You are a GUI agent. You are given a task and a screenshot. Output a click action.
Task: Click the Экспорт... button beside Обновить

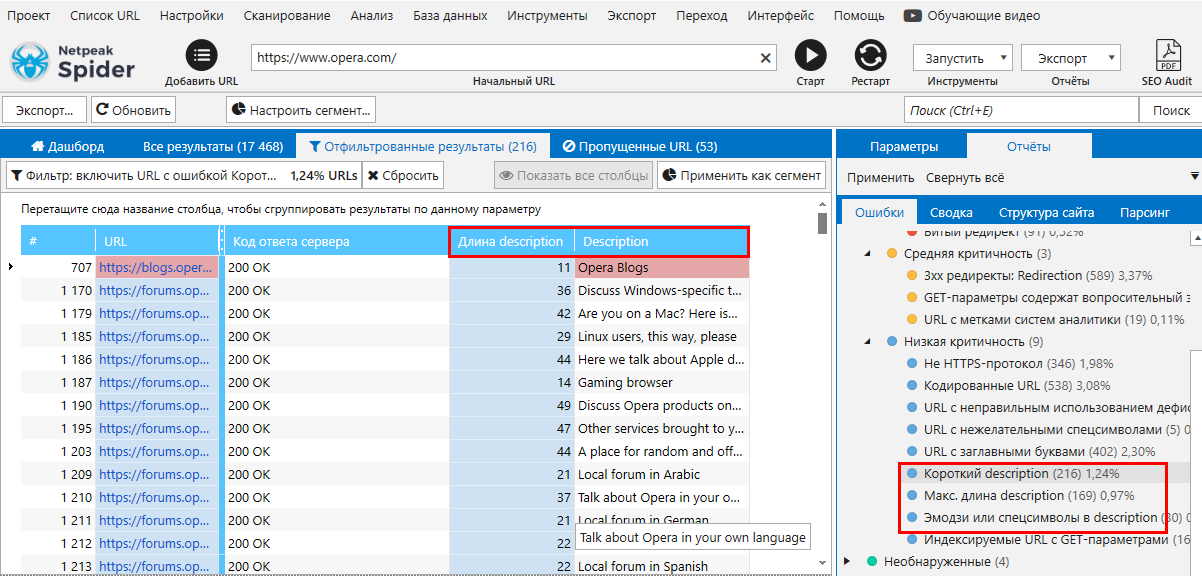click(x=45, y=110)
